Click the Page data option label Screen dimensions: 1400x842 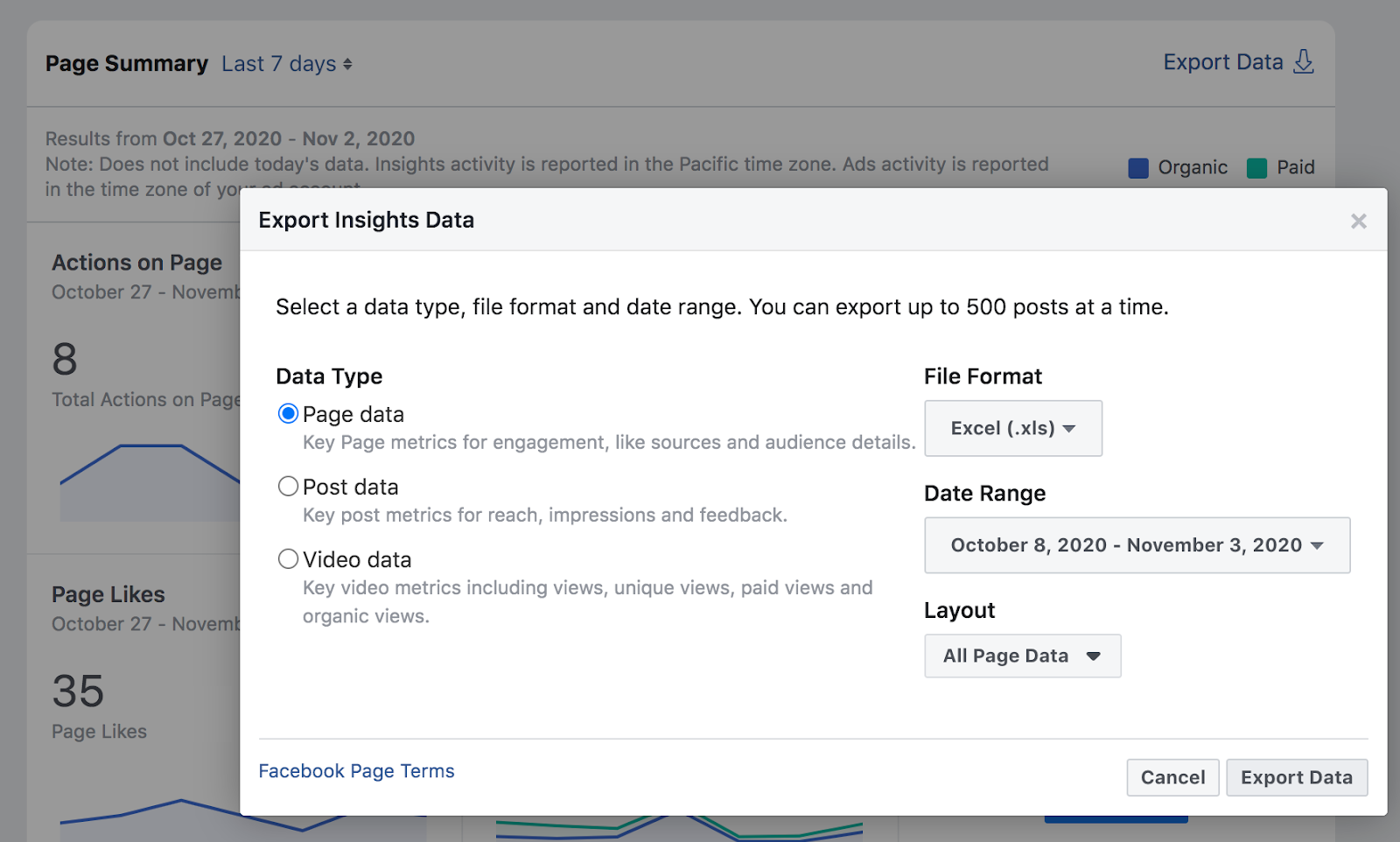pyautogui.click(x=353, y=414)
